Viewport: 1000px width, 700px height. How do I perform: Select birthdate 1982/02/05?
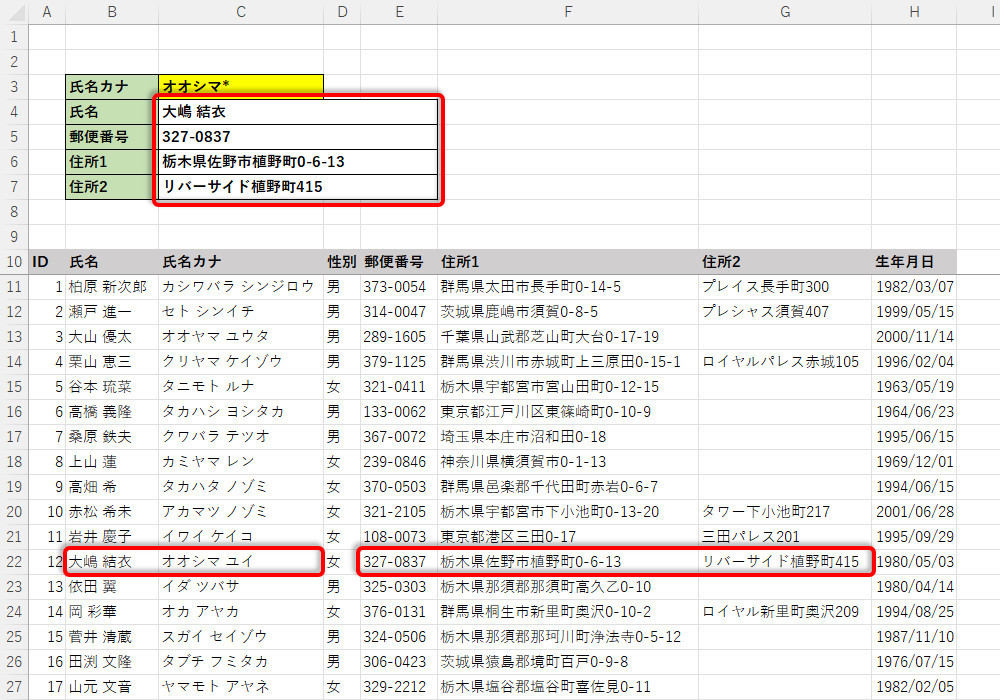coord(914,687)
